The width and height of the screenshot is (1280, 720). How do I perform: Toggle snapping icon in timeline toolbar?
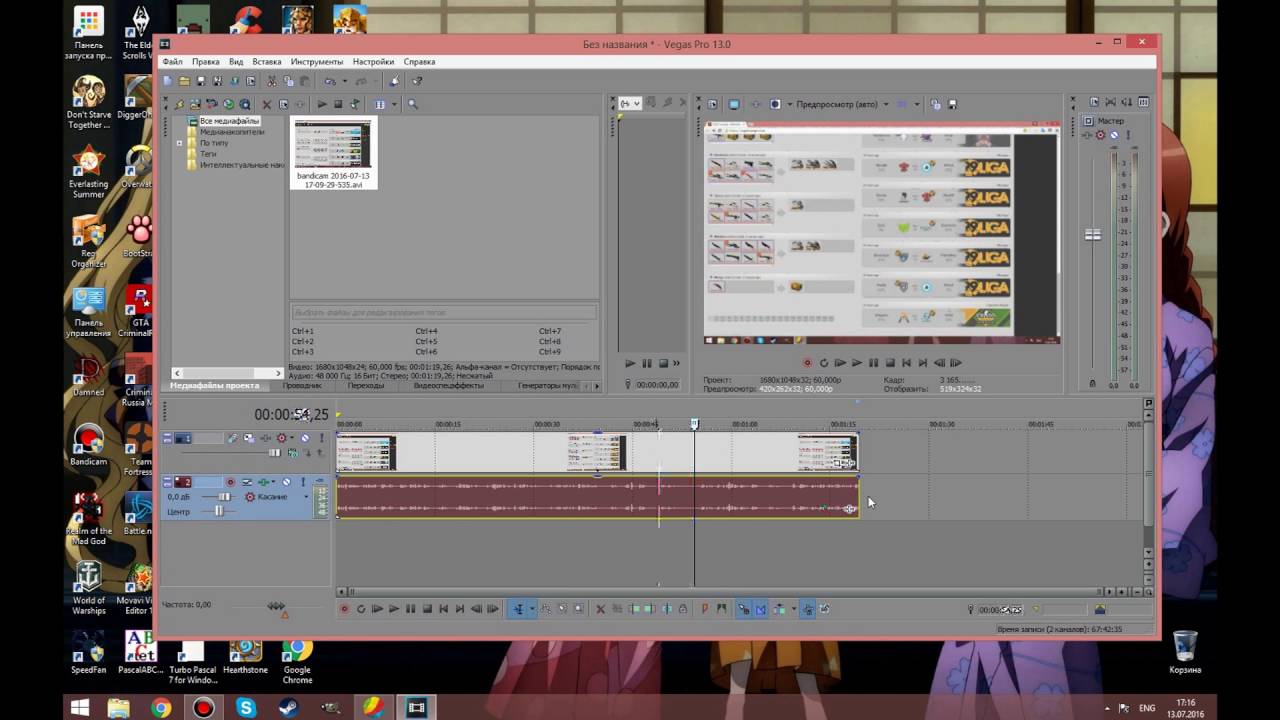click(x=743, y=608)
